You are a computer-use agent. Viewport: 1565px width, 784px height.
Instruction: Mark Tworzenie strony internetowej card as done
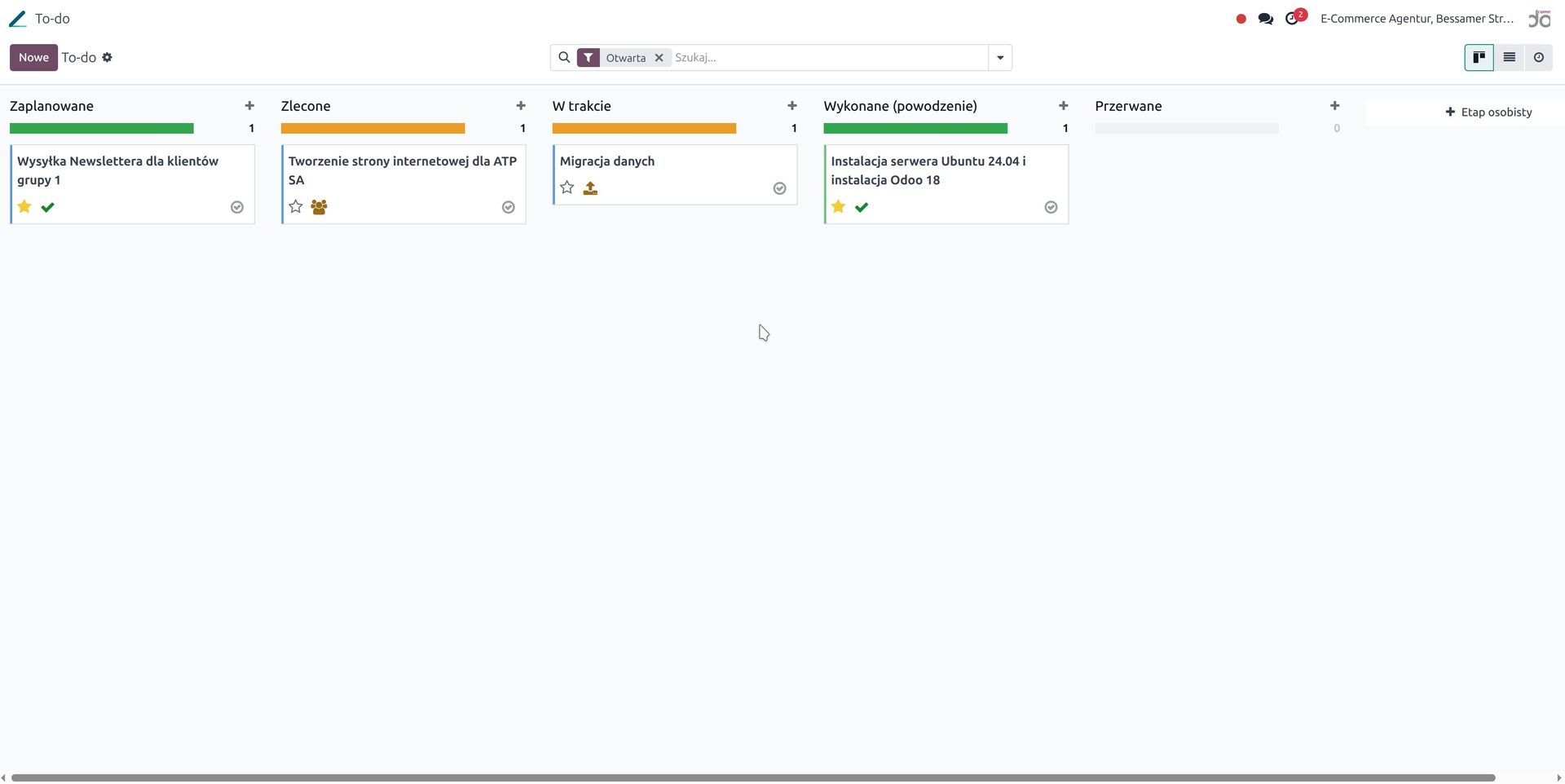509,207
